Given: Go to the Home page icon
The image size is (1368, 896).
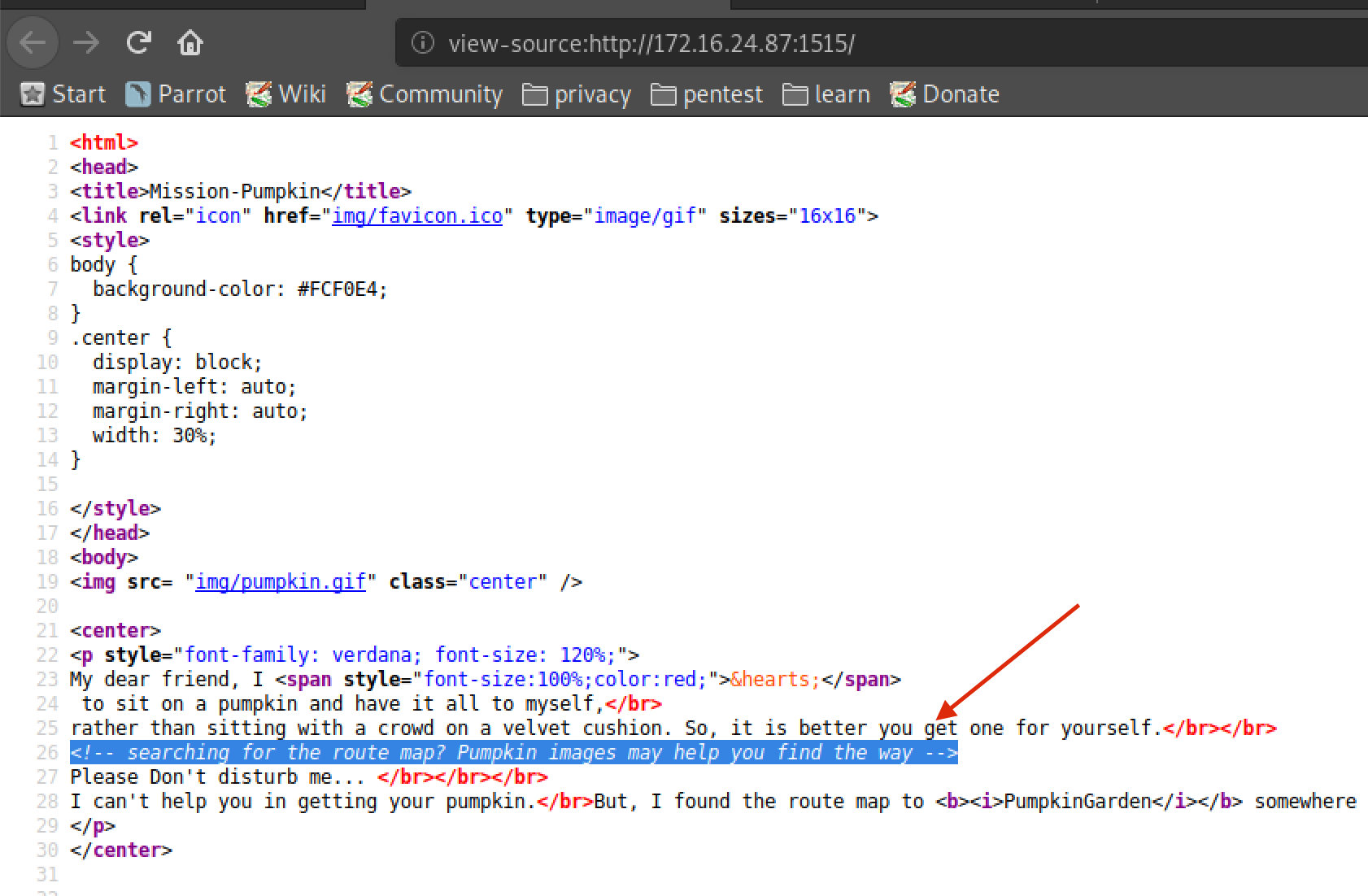Looking at the screenshot, I should [190, 42].
